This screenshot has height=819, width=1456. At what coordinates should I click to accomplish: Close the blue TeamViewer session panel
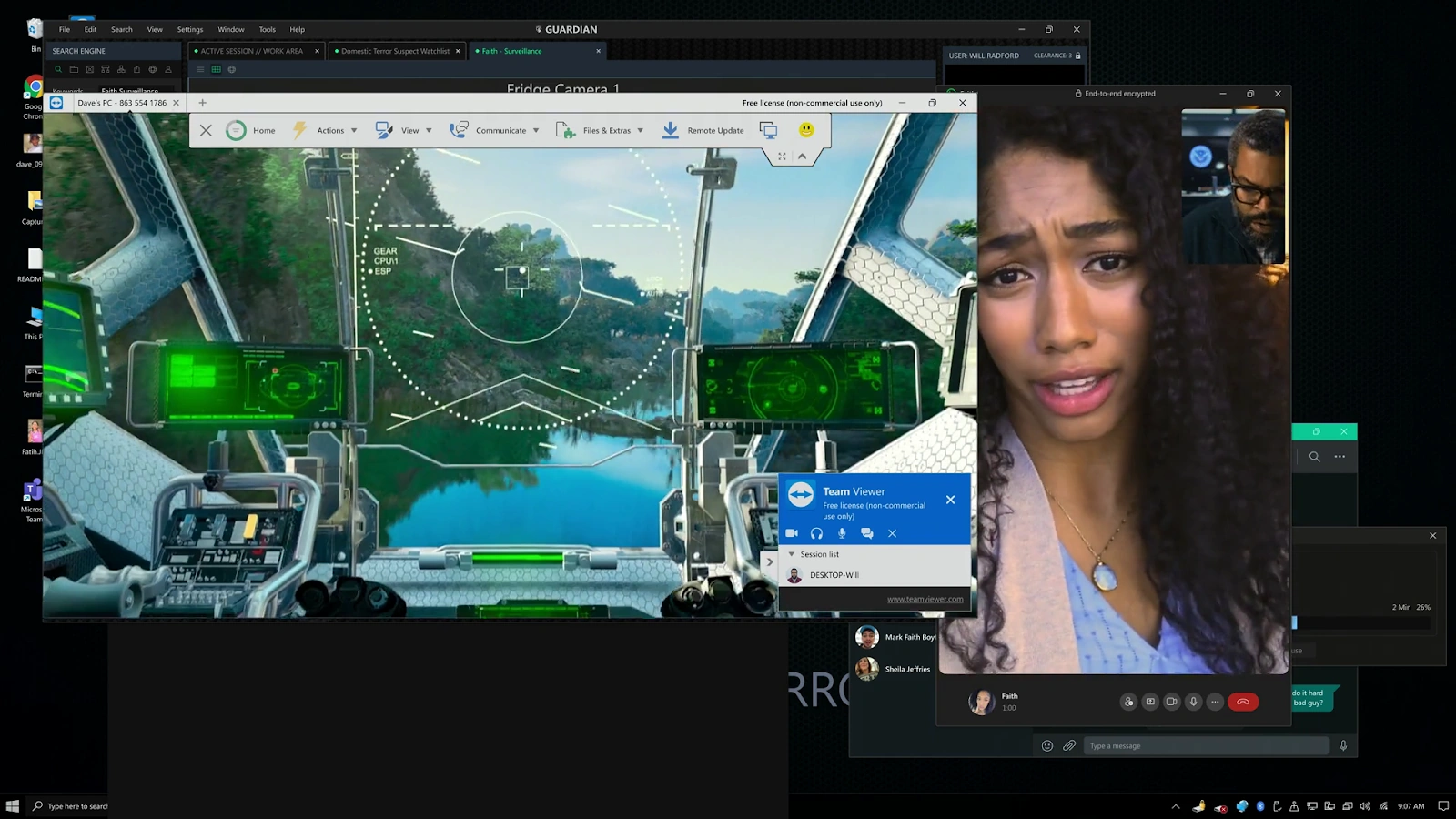(x=950, y=500)
